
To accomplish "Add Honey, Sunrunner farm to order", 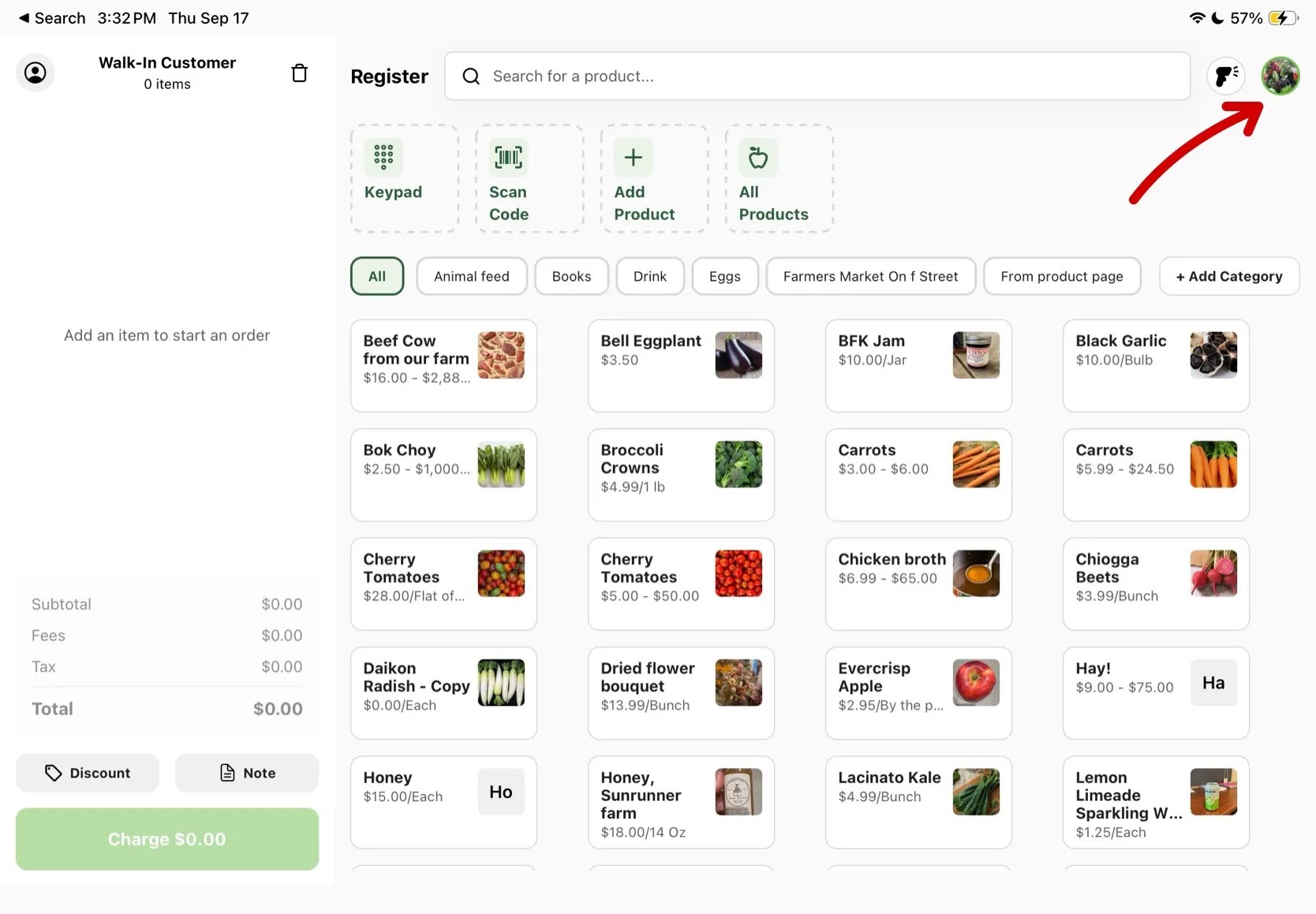I will (x=681, y=802).
